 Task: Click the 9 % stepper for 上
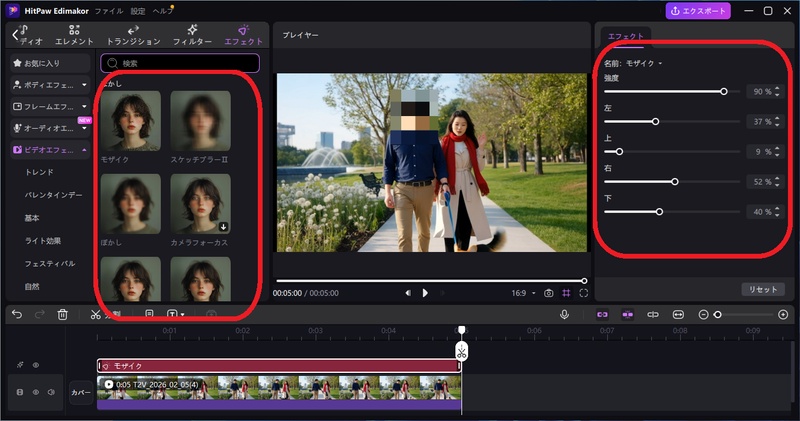click(777, 152)
